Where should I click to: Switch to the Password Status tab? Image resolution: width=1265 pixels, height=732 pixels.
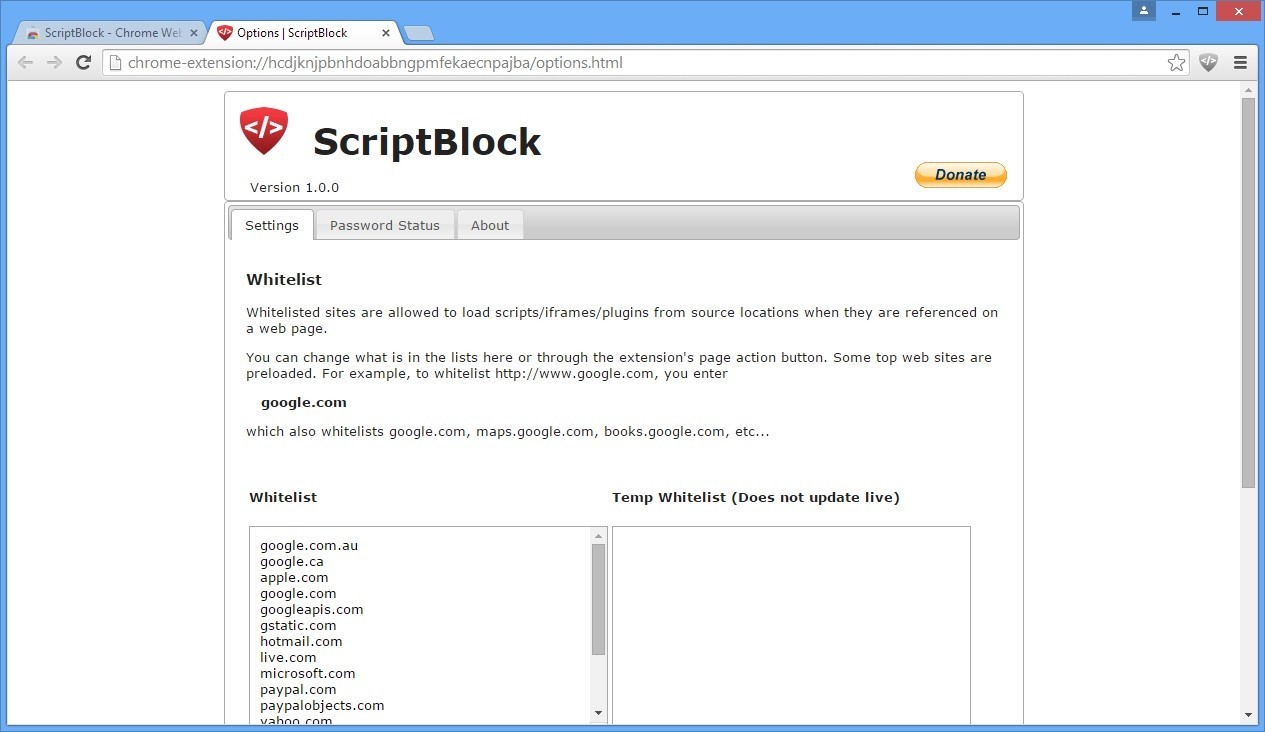[385, 225]
